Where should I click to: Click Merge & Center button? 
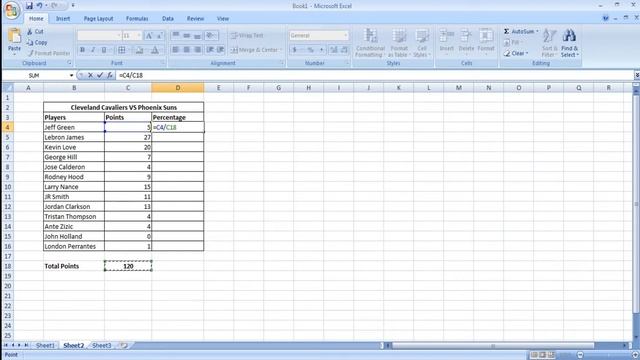tap(255, 50)
